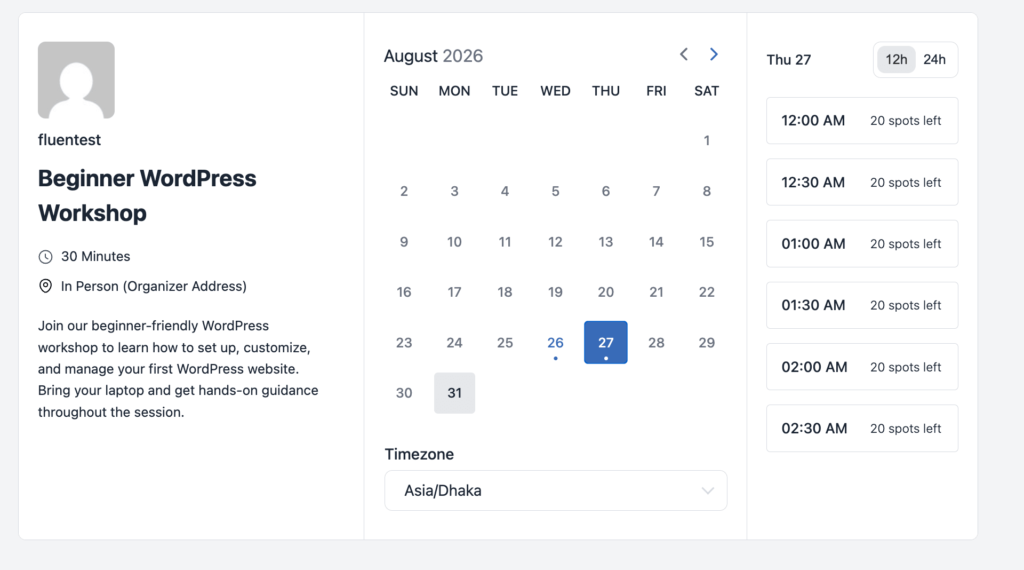
Task: Click the Timezone label
Action: coord(419,454)
